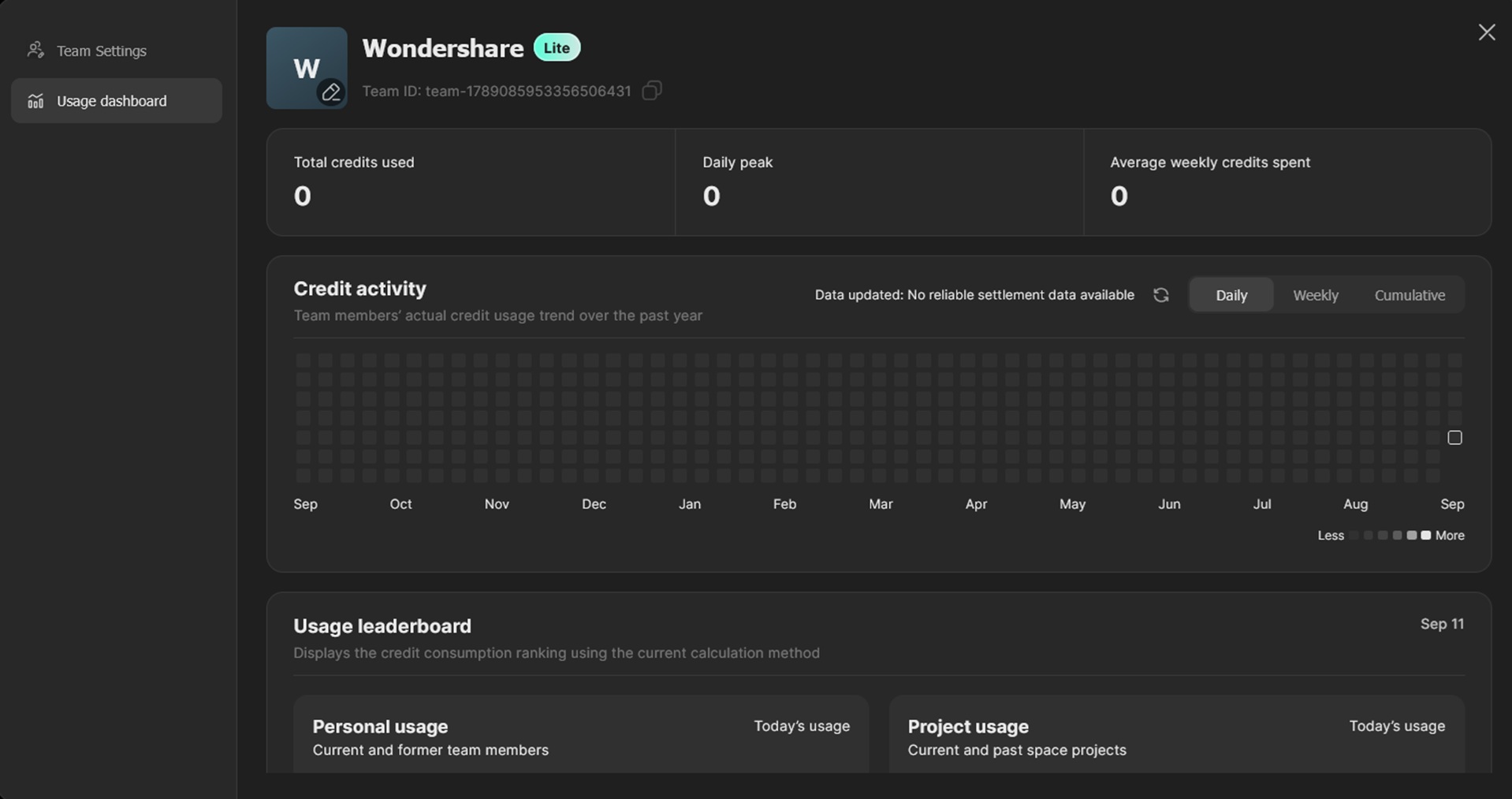This screenshot has height=799, width=1512.
Task: Click the Usage dashboard chart icon
Action: coord(35,101)
